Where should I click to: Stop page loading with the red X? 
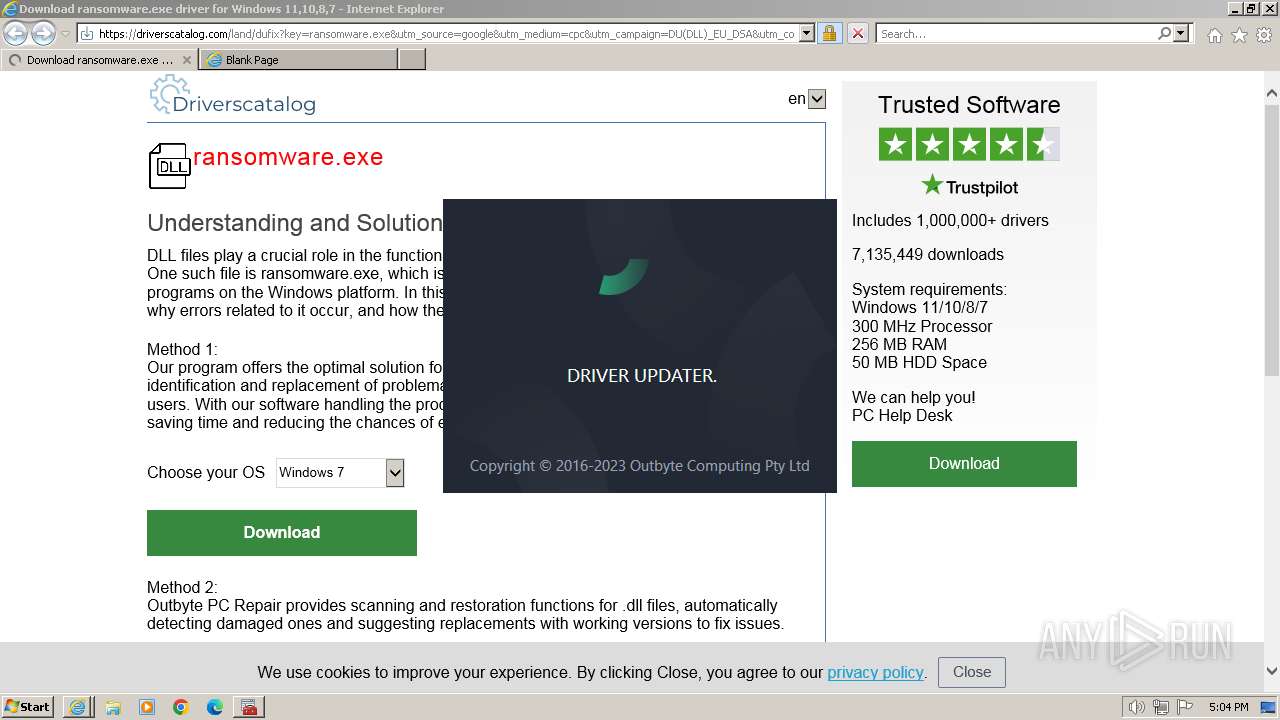(x=857, y=33)
